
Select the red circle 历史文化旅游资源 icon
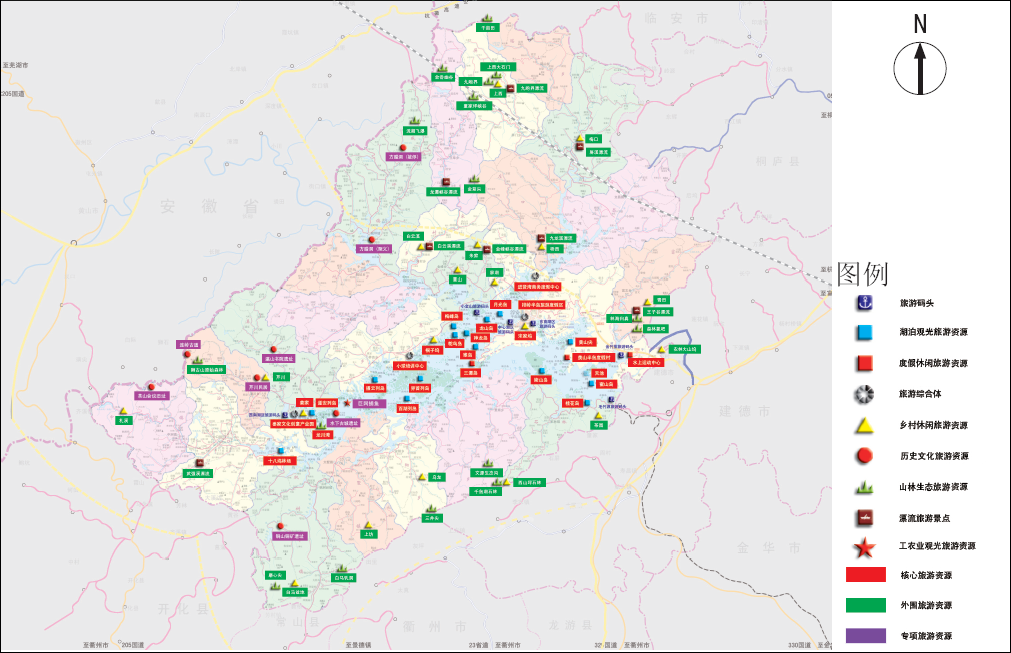[x=864, y=456]
